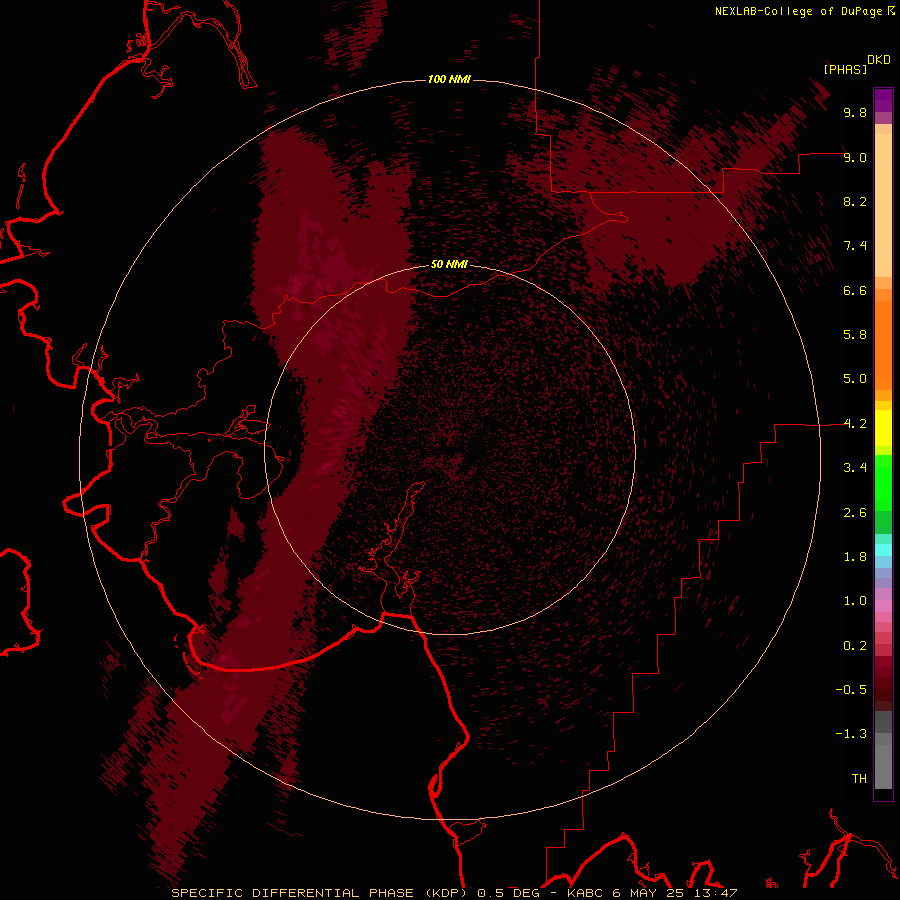Pick the pink band near 1.0 on scale
900x900 pixels.
[883, 606]
